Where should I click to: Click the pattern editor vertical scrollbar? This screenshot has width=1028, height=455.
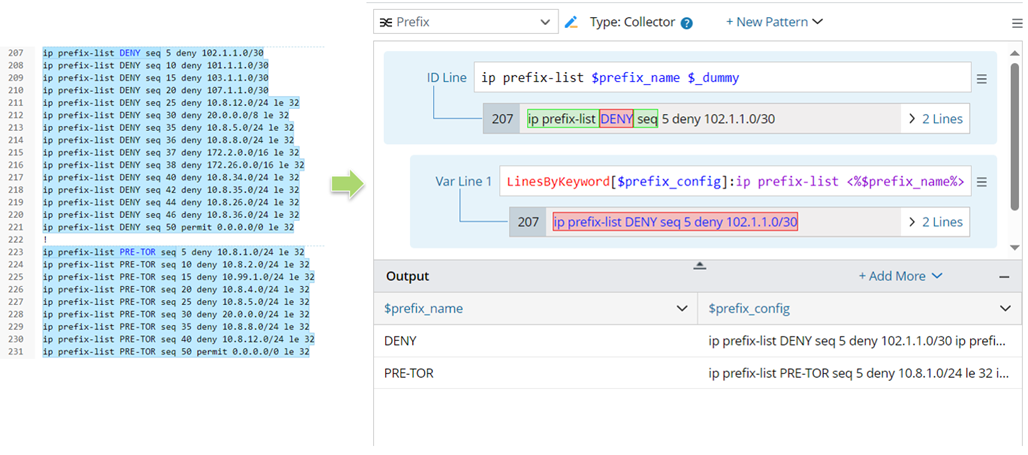tap(1015, 130)
